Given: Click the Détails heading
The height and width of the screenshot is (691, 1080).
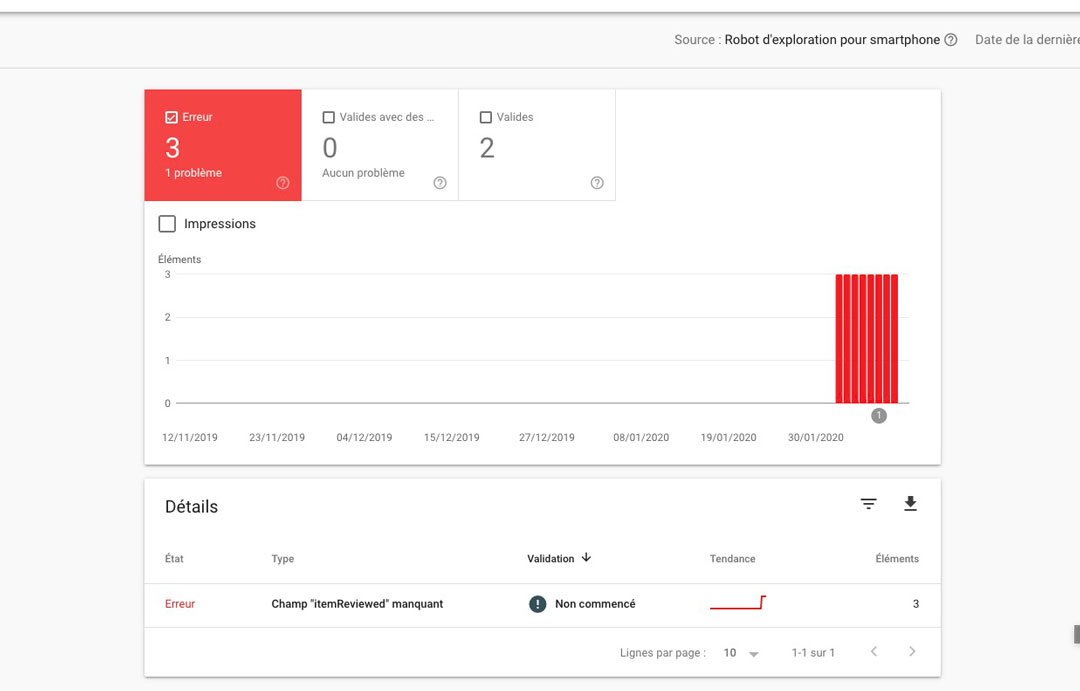Looking at the screenshot, I should coord(191,507).
